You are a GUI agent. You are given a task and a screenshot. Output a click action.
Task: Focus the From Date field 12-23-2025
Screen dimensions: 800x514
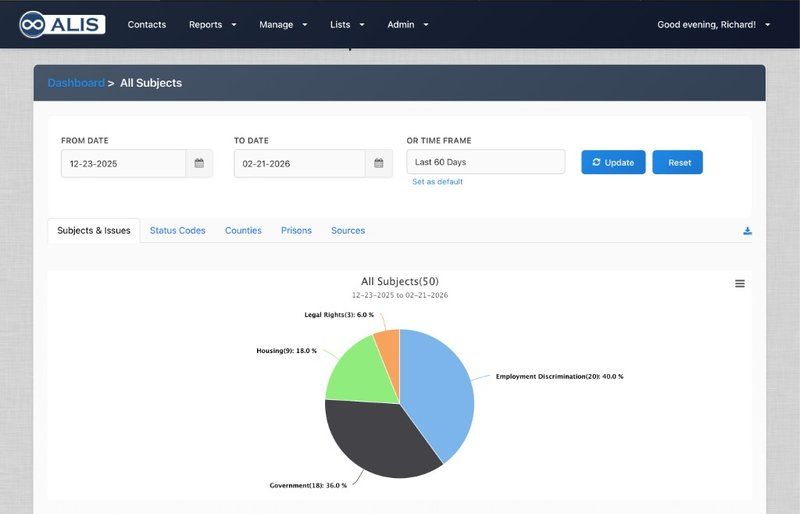point(123,163)
